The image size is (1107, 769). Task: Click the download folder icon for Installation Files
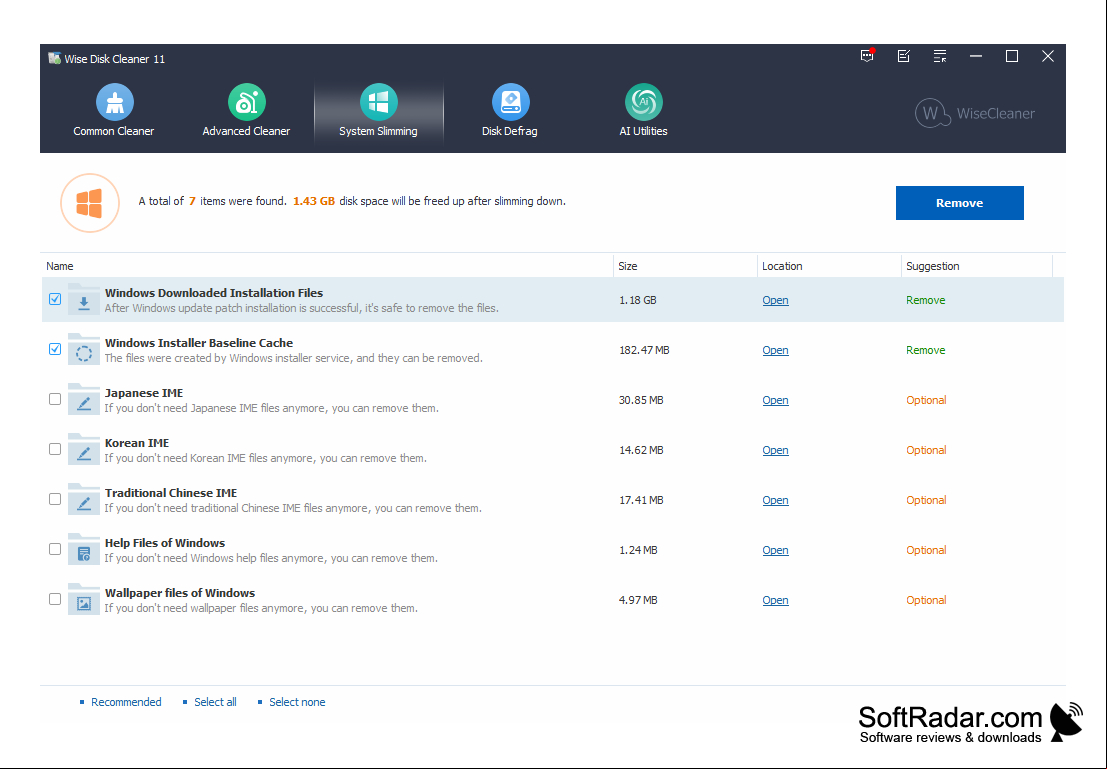coord(83,299)
